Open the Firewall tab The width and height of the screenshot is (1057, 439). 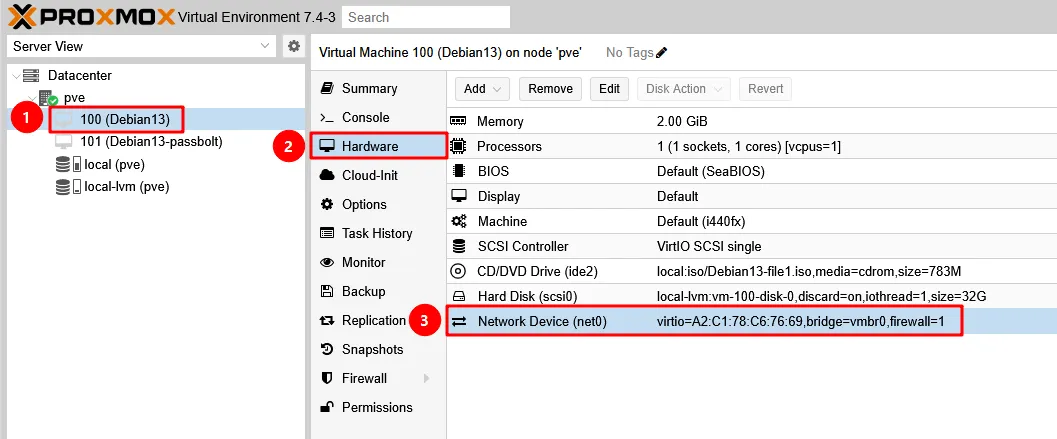pyautogui.click(x=378, y=378)
